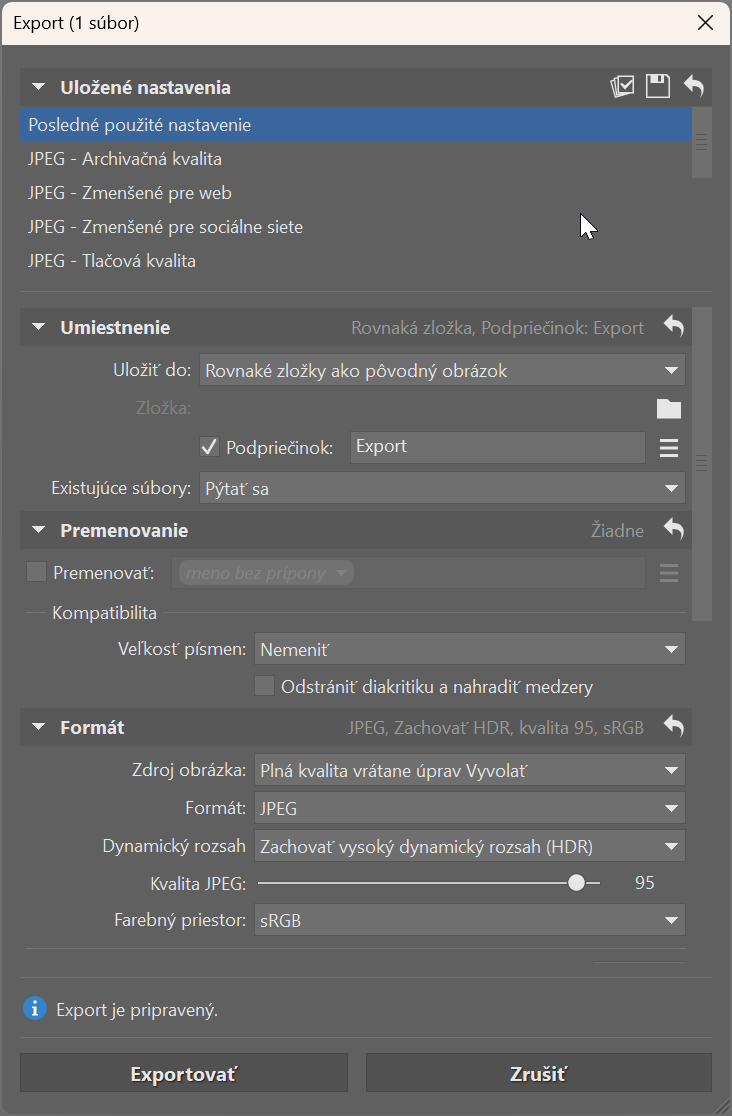This screenshot has width=732, height=1116.
Task: Reset the Premenovanie section with the arrow
Action: 674,530
